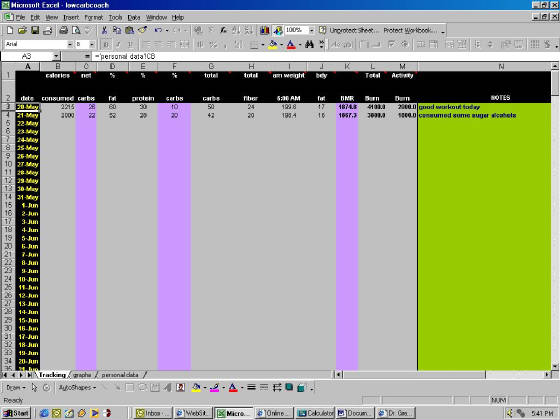The width and height of the screenshot is (560, 420).
Task: Apply Line Color in Drawing toolbar
Action: coord(214,388)
